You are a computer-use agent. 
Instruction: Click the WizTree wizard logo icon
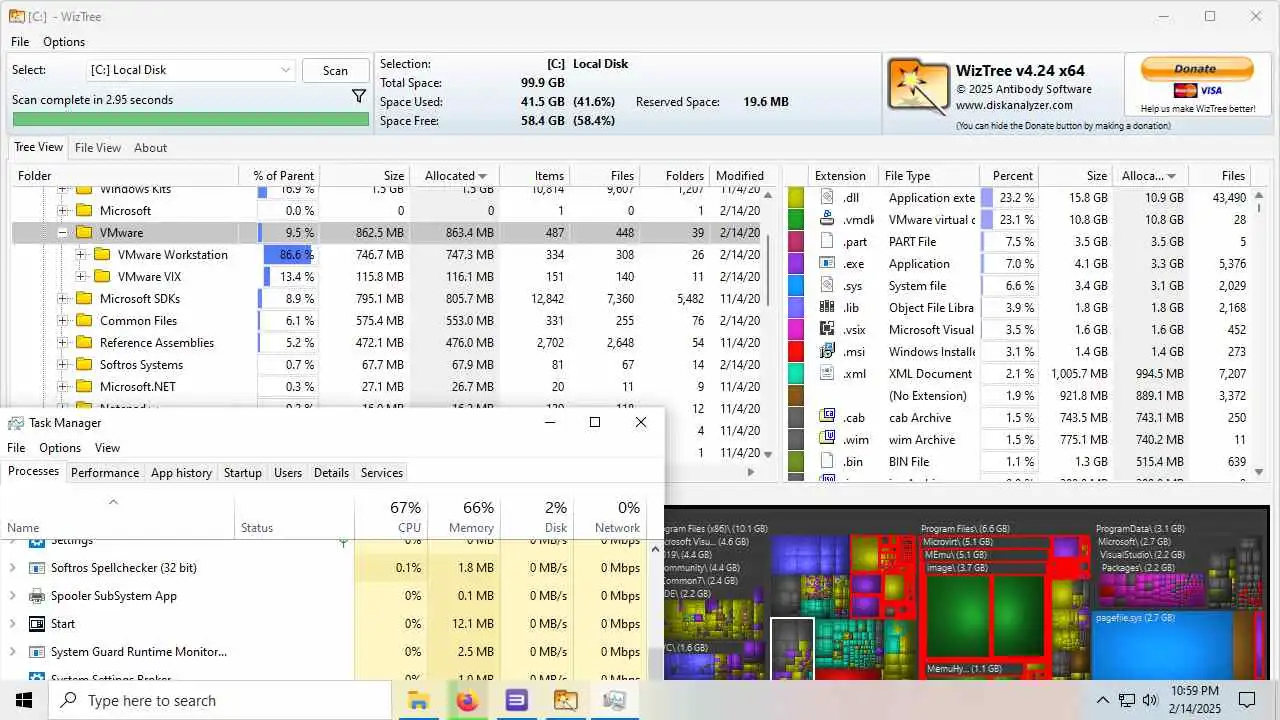[919, 87]
